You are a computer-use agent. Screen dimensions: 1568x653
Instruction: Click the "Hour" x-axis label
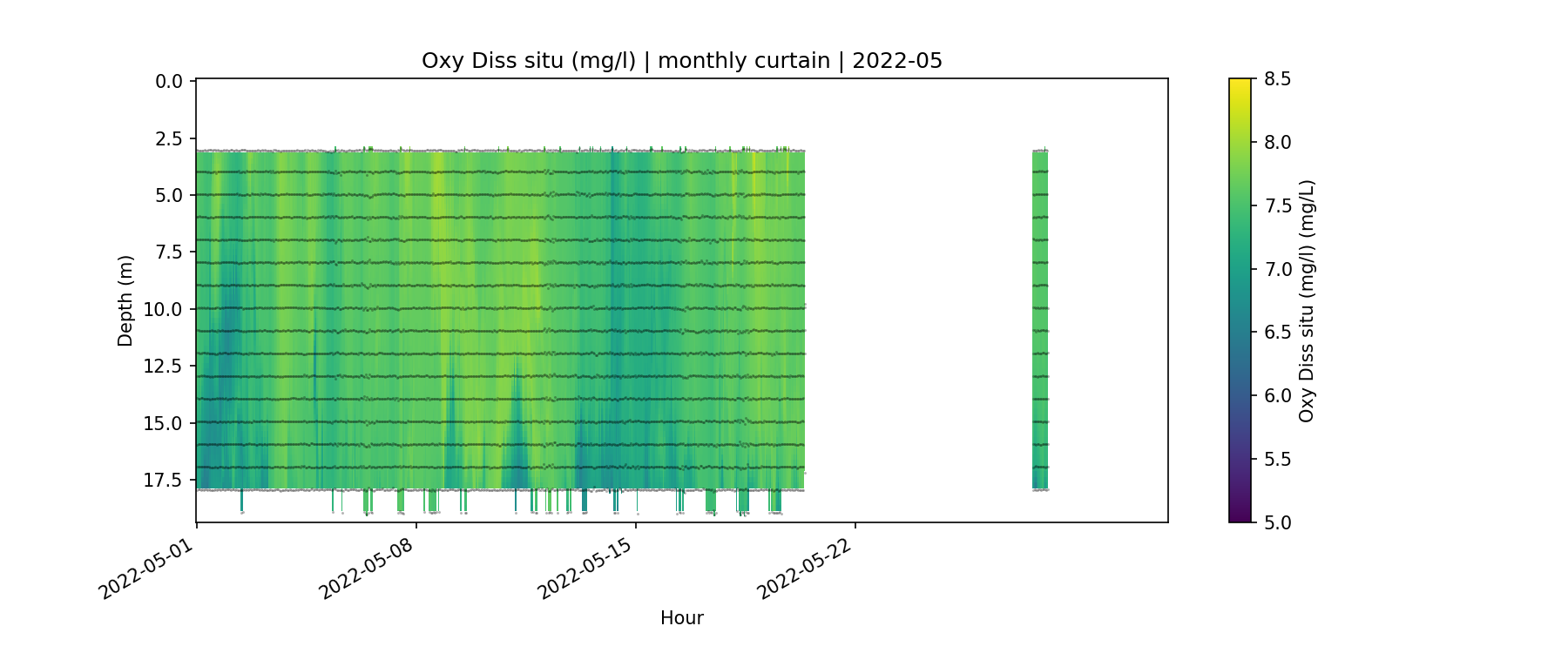pos(681,618)
